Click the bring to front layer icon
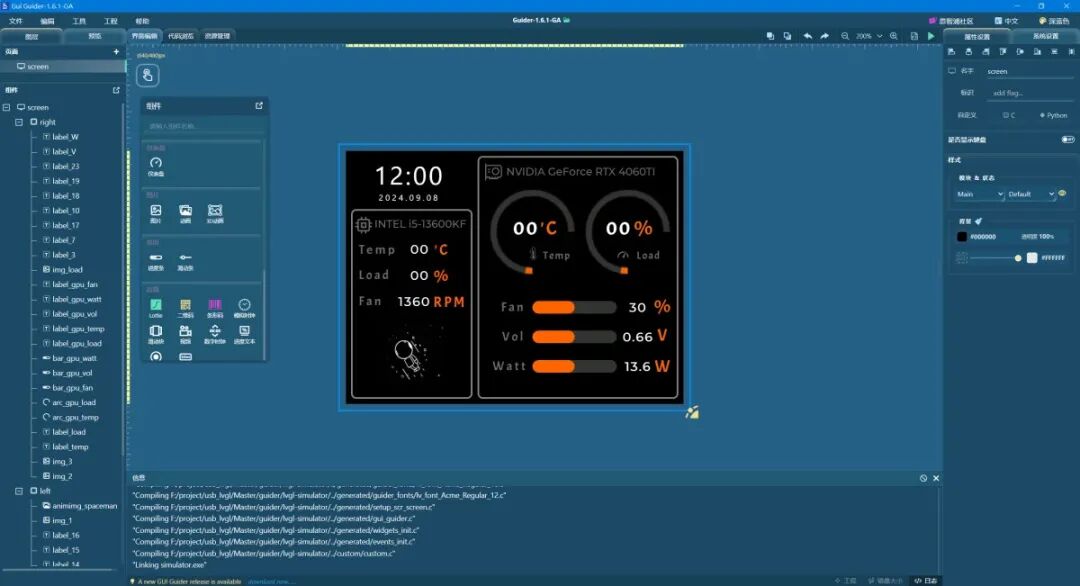The image size is (1080, 586). pos(770,36)
